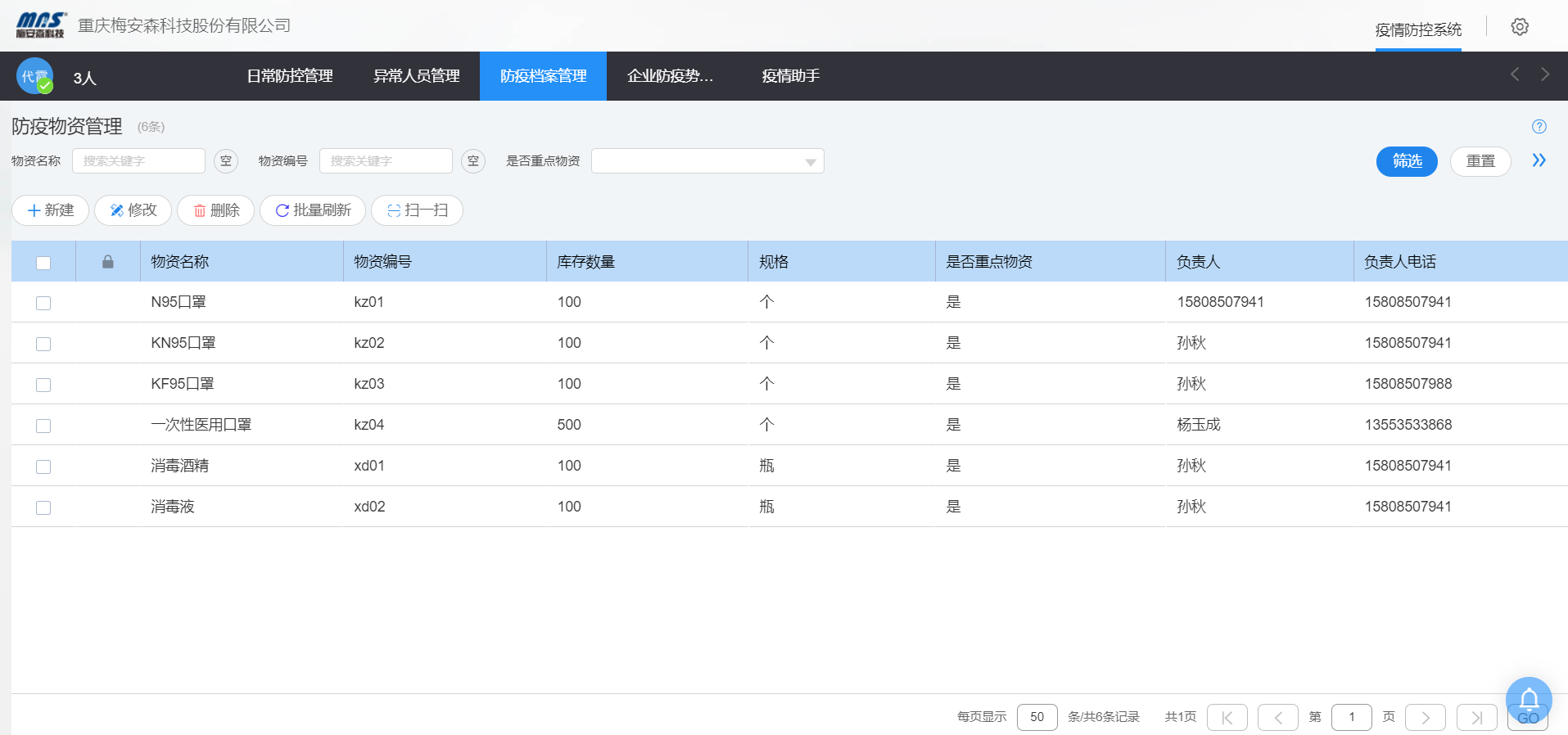Screen dimensions: 1568x735
Task: Open the 疫情助手 tab
Action: (790, 76)
